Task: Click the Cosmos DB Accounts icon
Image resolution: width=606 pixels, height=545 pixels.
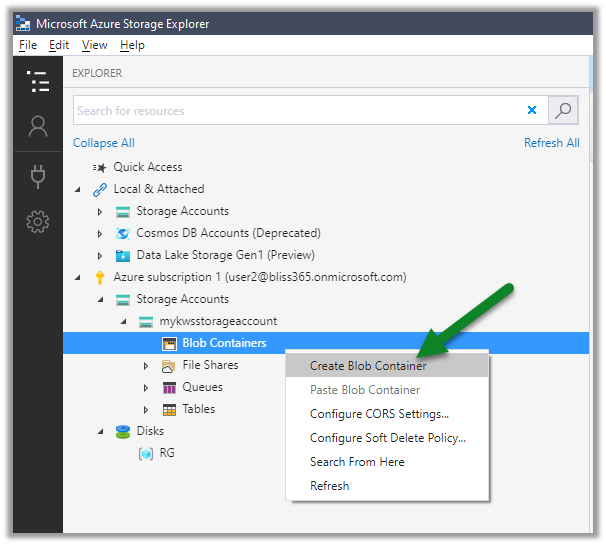Action: [x=123, y=233]
